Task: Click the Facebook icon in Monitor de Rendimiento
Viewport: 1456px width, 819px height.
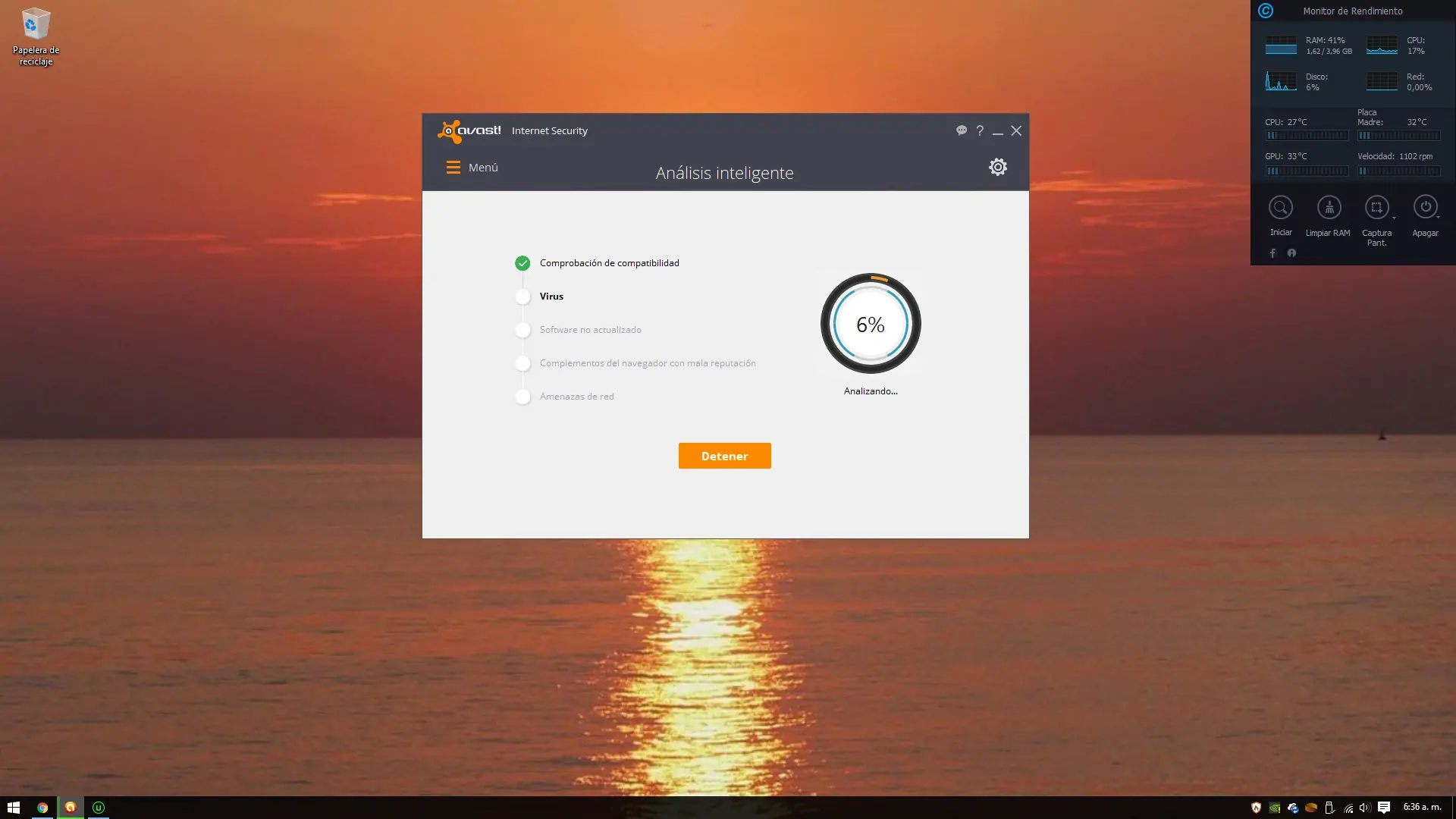Action: click(1273, 253)
